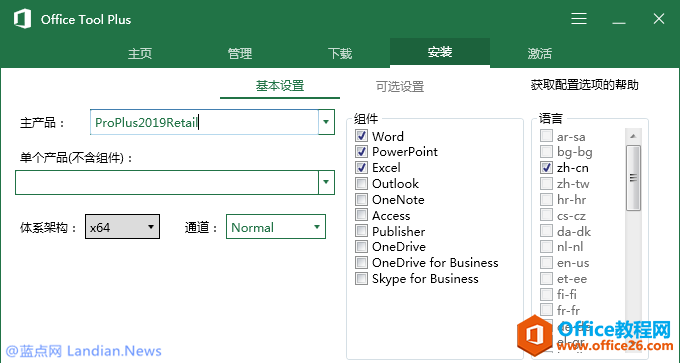Expand the 主产品 dropdown arrow
This screenshot has height=363, width=680.
click(326, 122)
